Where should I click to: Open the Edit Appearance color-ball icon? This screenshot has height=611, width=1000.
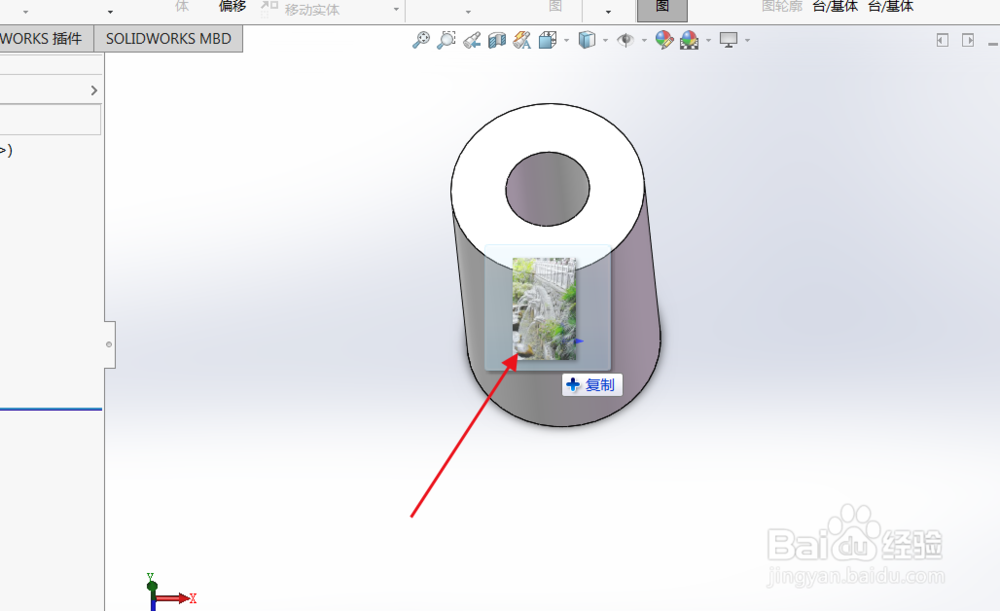pyautogui.click(x=664, y=40)
